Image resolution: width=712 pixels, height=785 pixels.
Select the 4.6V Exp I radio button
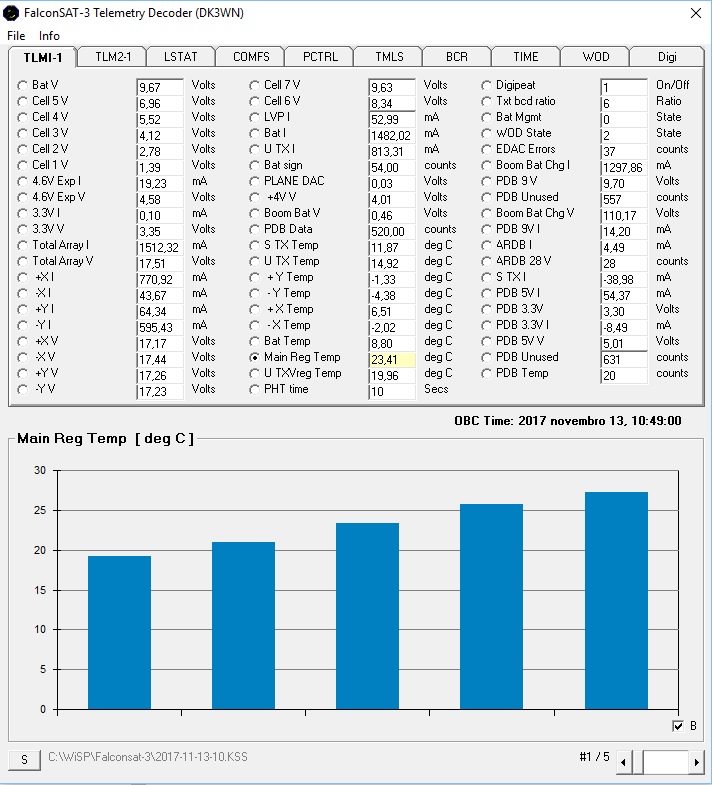pyautogui.click(x=22, y=182)
